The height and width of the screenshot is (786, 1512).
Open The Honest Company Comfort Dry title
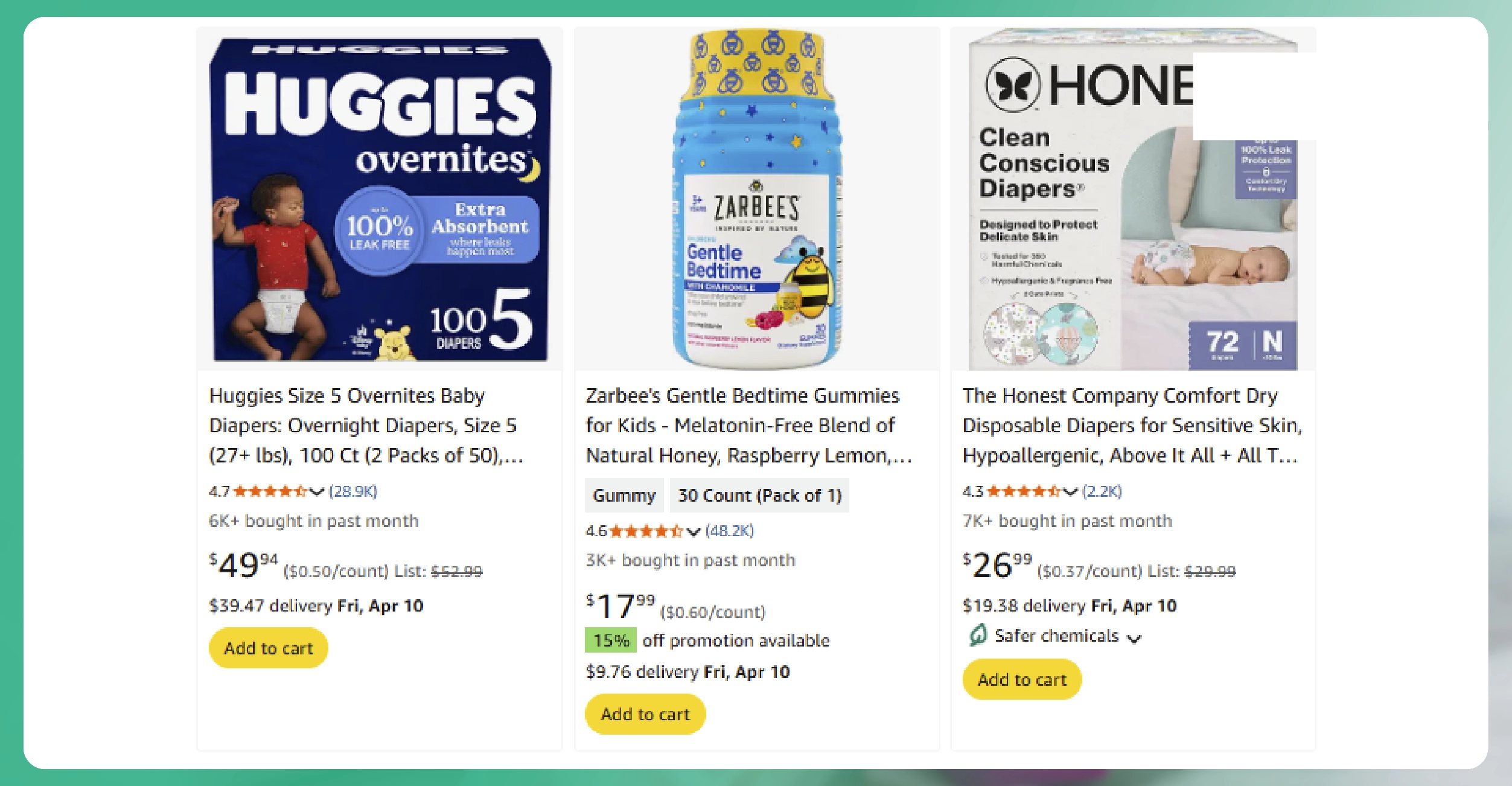coord(1131,425)
